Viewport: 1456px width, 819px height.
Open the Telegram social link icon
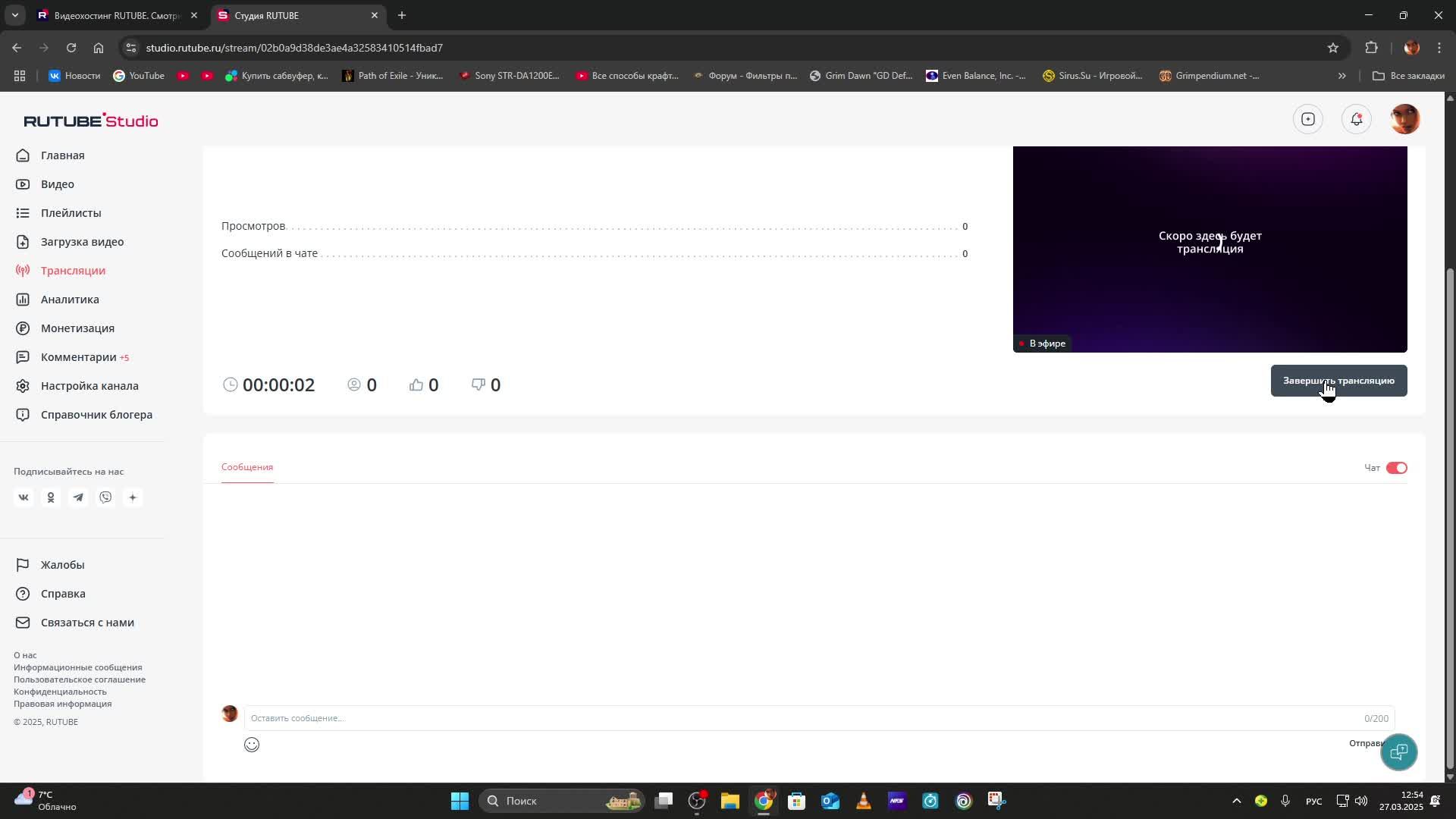pyautogui.click(x=78, y=497)
